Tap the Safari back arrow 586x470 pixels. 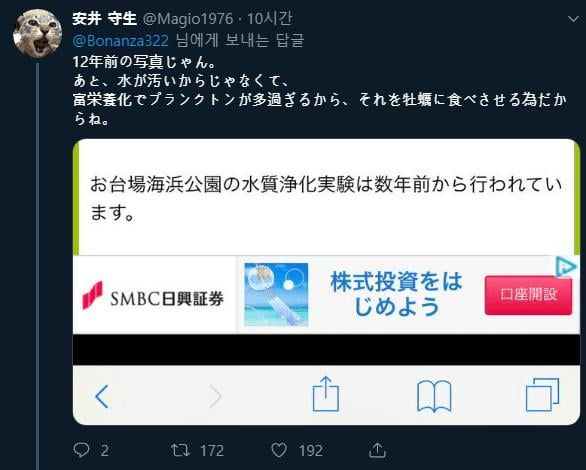coord(102,396)
